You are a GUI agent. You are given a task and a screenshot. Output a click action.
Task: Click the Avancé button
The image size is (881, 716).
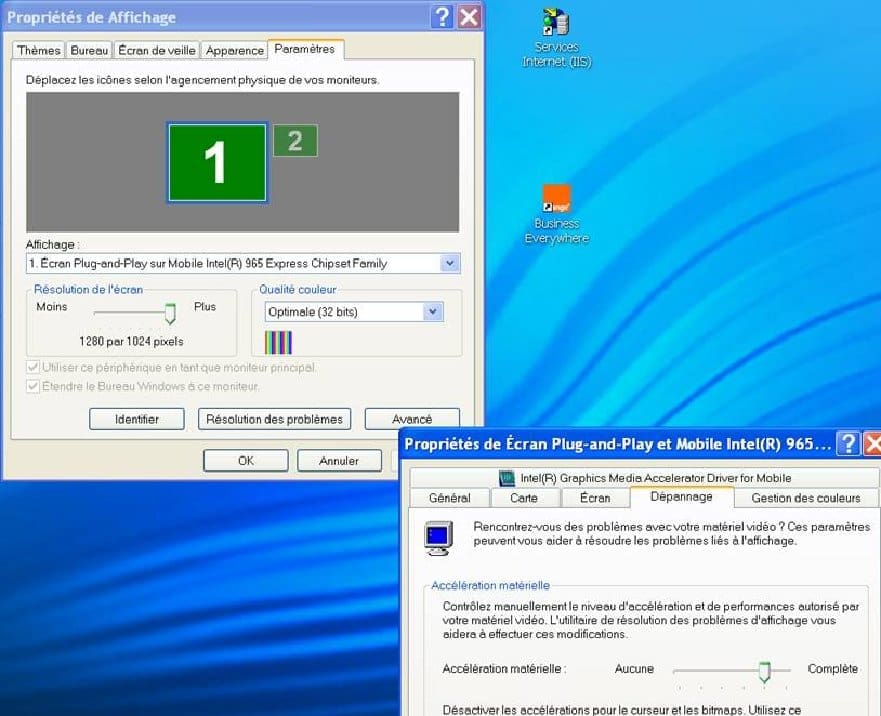click(411, 419)
